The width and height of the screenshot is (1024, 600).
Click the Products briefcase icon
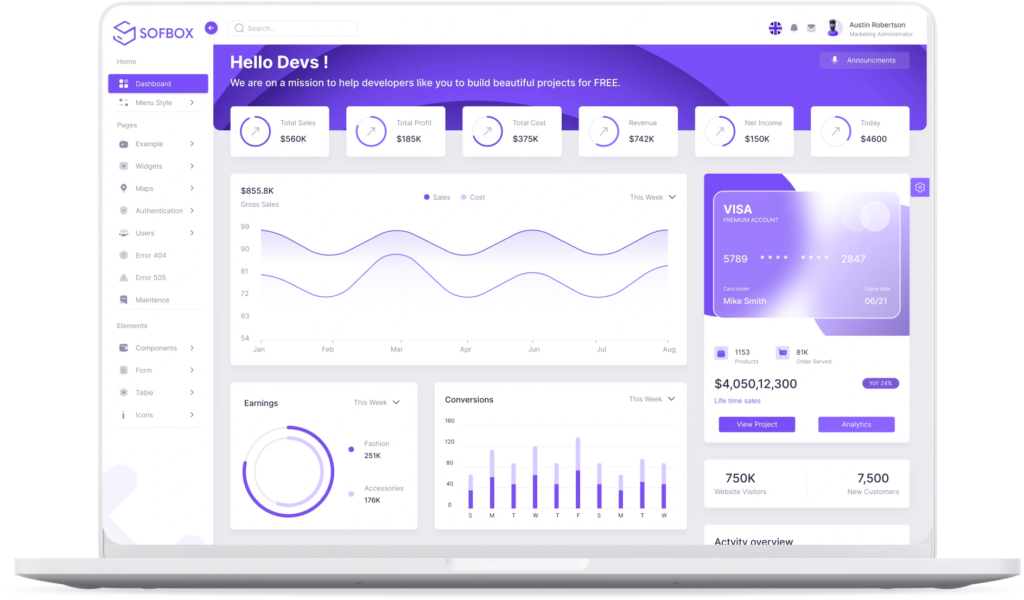pos(721,353)
